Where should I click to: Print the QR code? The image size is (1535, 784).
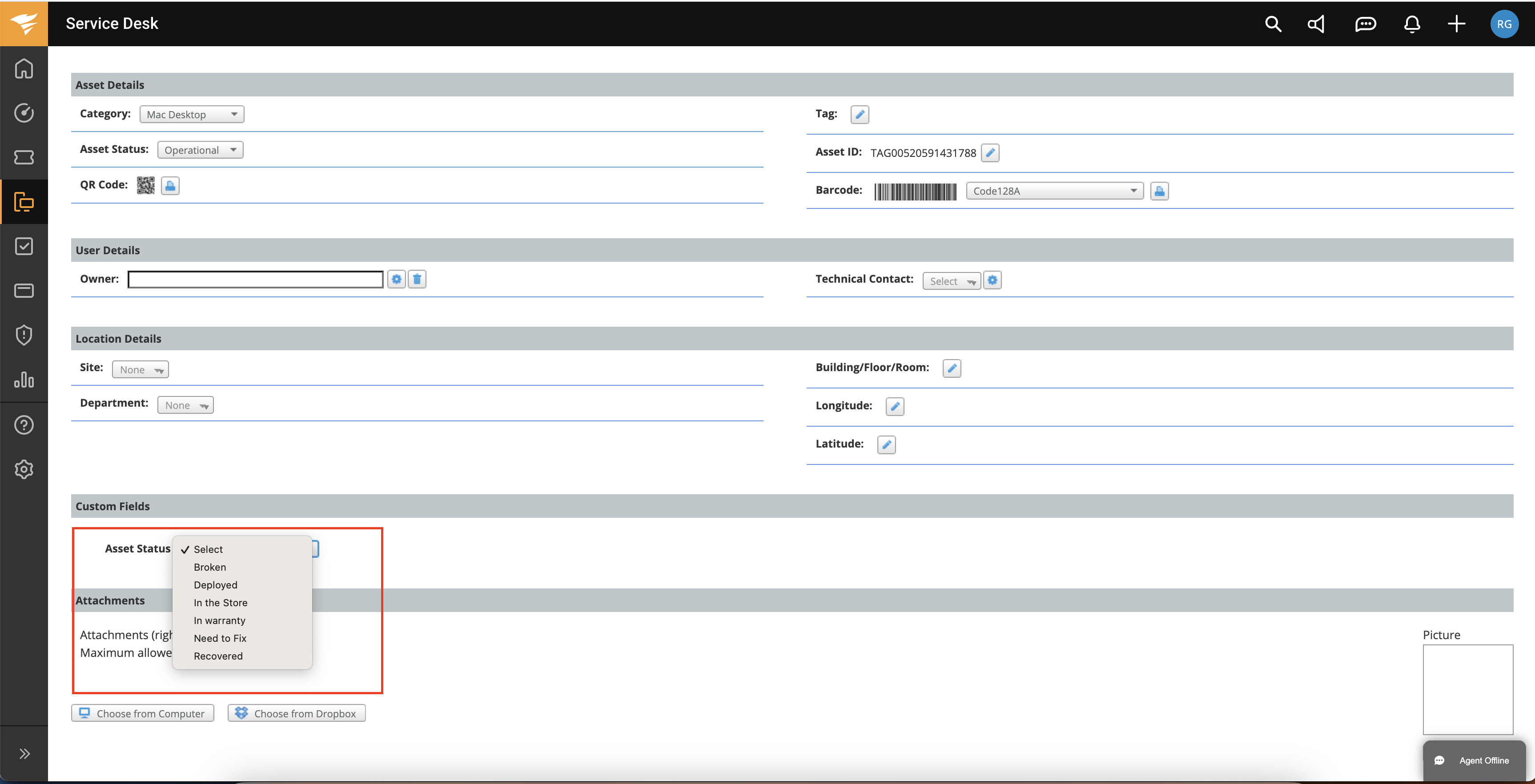(x=170, y=186)
